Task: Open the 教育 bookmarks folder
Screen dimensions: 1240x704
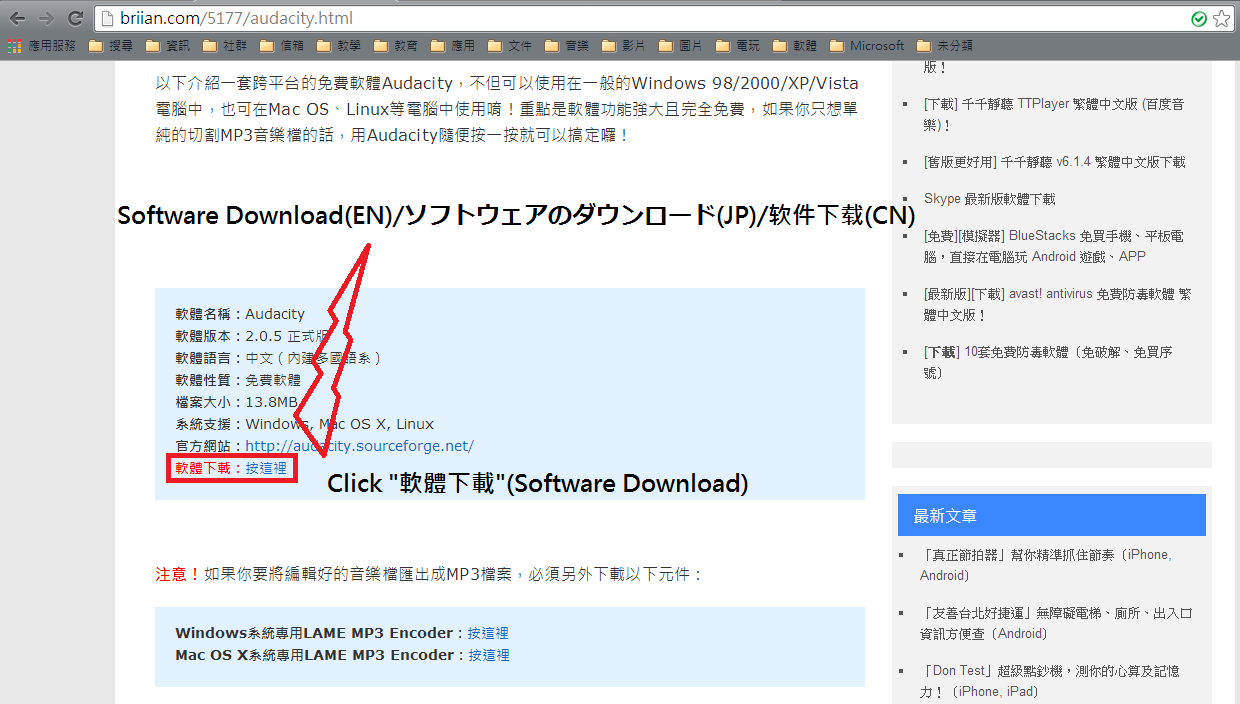Action: (395, 45)
